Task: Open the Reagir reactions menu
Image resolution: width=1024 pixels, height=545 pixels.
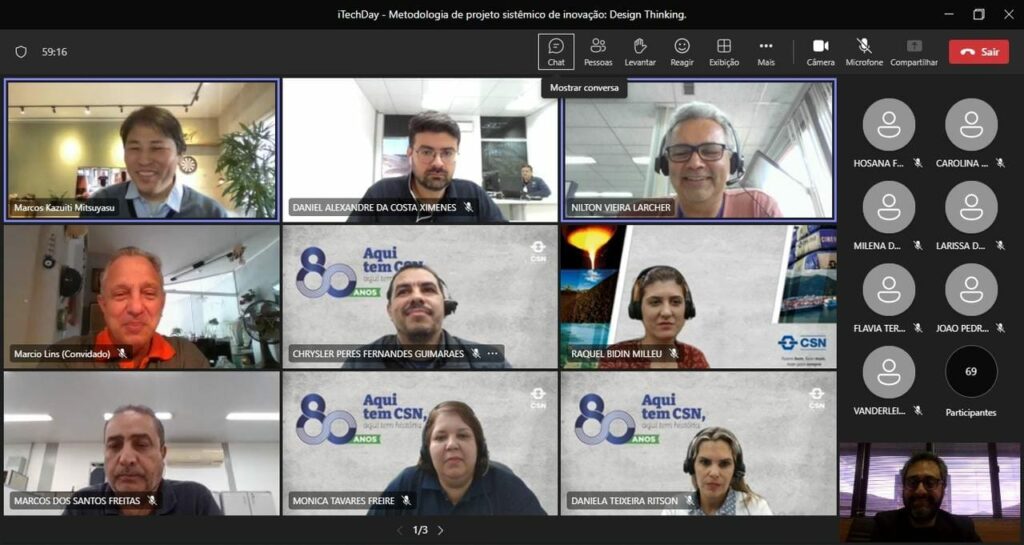Action: (x=682, y=51)
